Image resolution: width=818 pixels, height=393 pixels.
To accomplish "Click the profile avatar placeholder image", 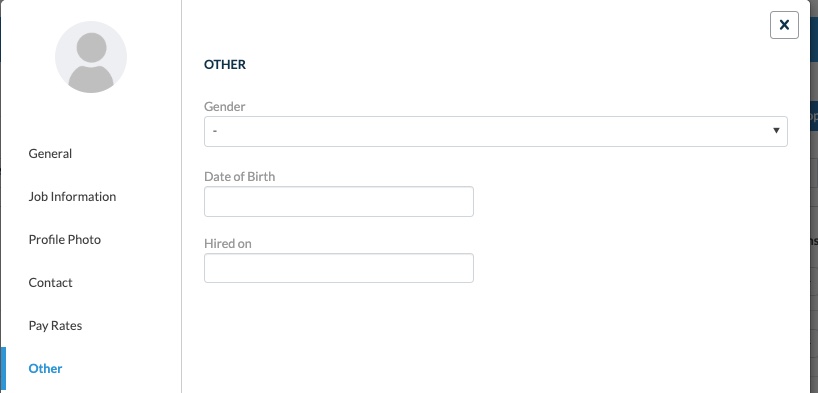I will [91, 57].
